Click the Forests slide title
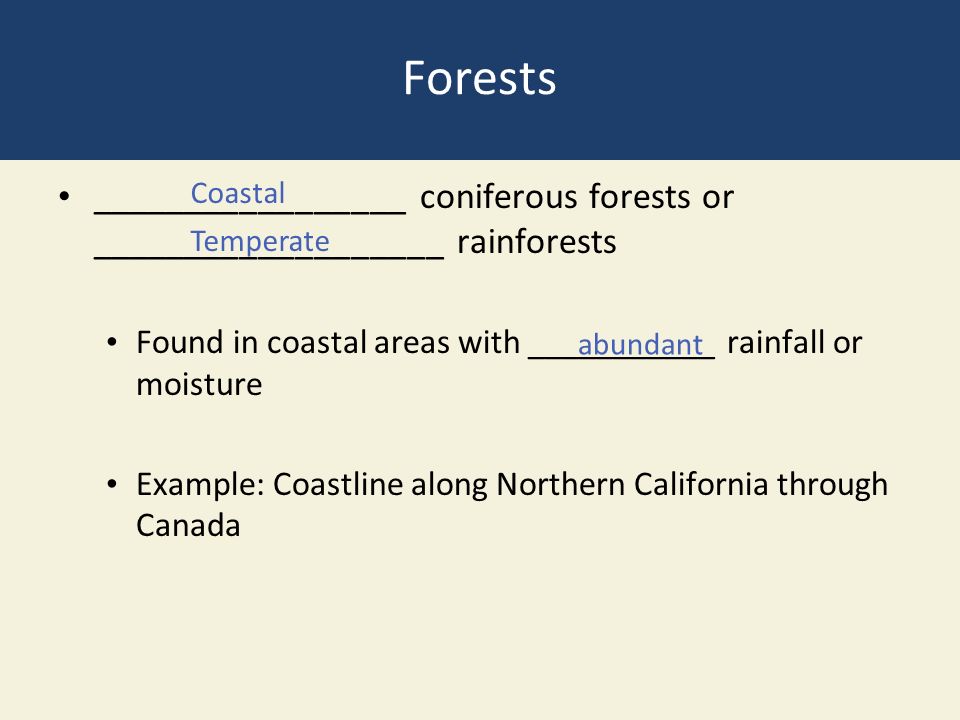The height and width of the screenshot is (720, 960). coord(479,78)
